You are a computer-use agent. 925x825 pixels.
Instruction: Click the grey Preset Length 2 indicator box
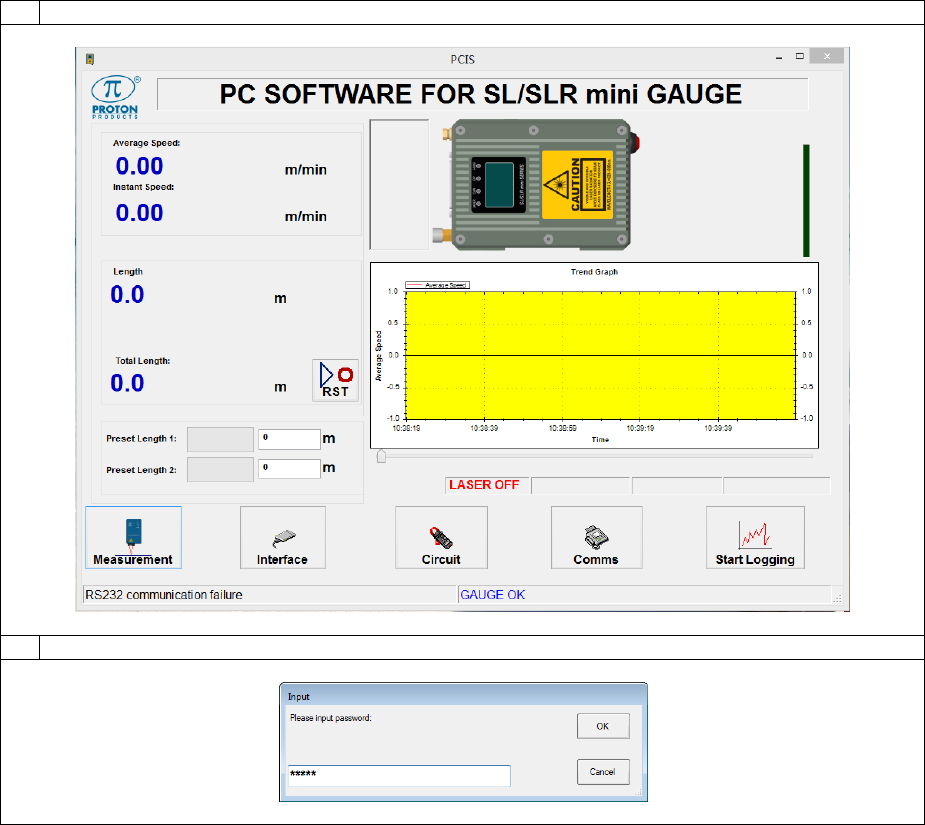(220, 470)
